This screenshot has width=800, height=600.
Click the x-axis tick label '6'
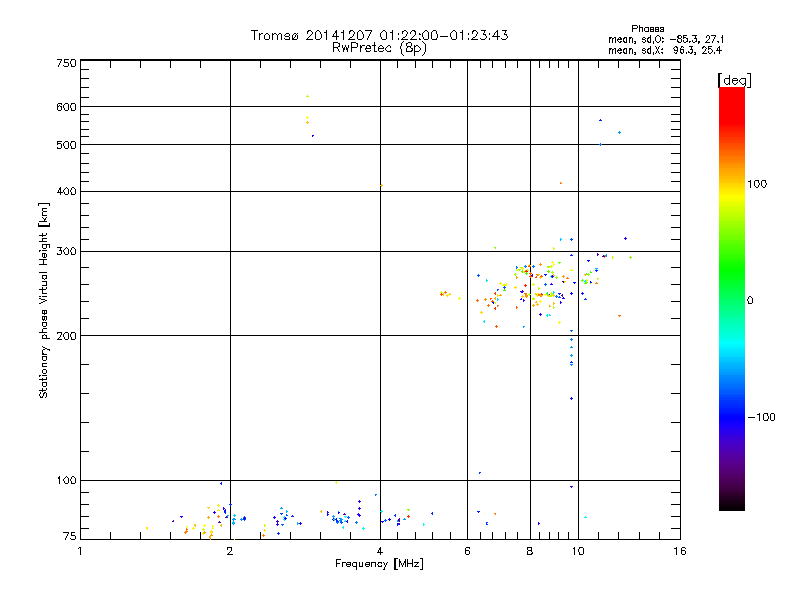tap(467, 551)
